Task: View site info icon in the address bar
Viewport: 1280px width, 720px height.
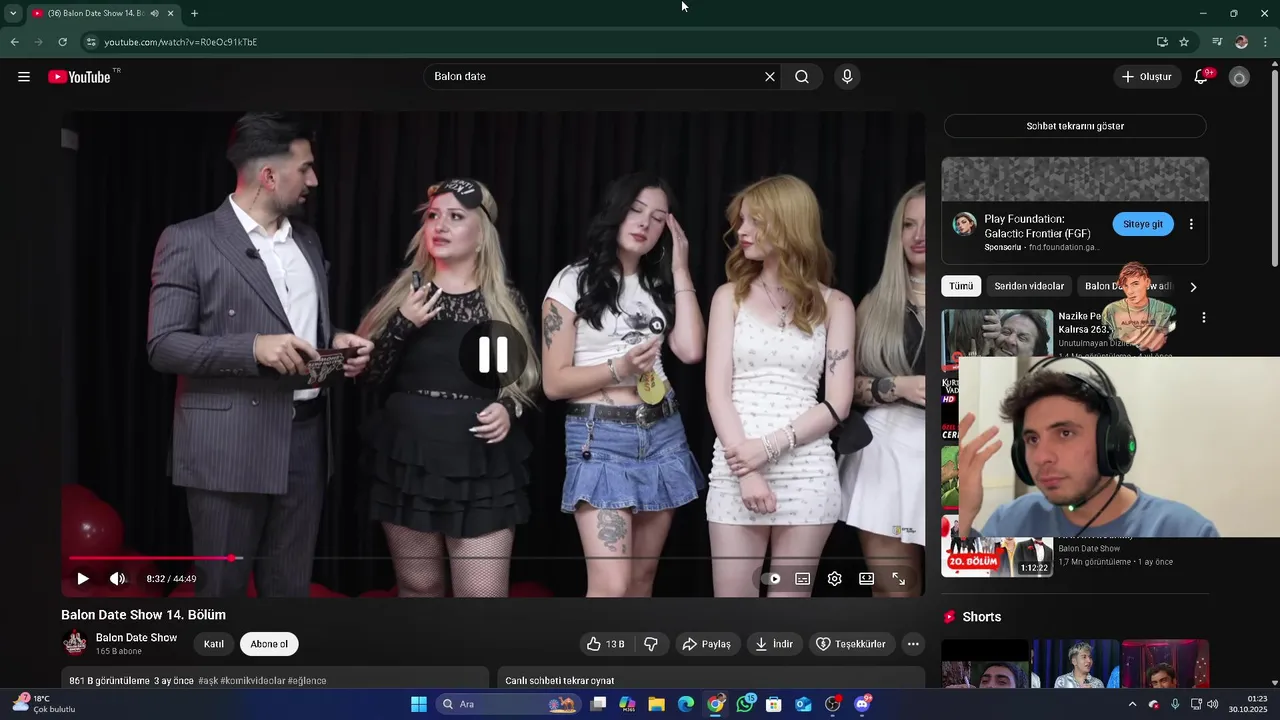Action: [91, 42]
